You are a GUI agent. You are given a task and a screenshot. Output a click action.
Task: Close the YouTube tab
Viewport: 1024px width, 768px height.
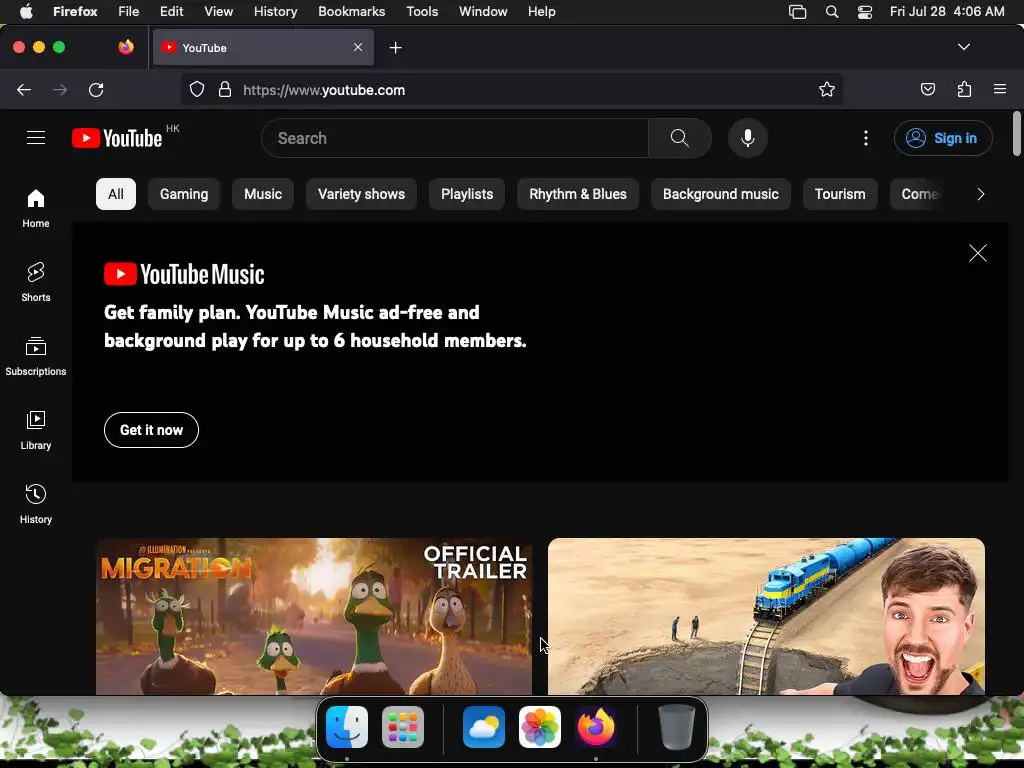click(x=358, y=47)
